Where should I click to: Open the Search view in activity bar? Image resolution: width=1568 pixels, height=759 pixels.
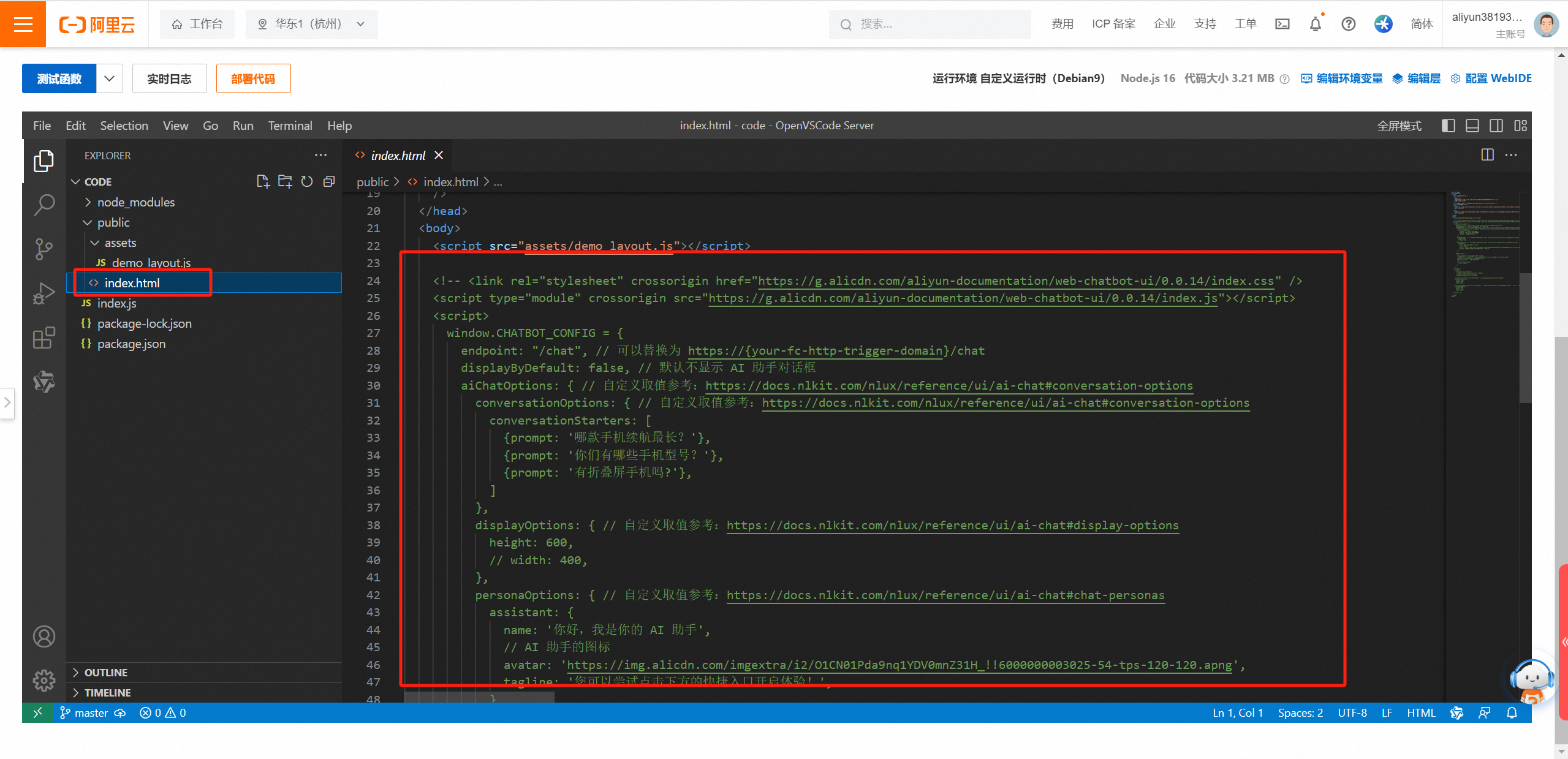[44, 205]
